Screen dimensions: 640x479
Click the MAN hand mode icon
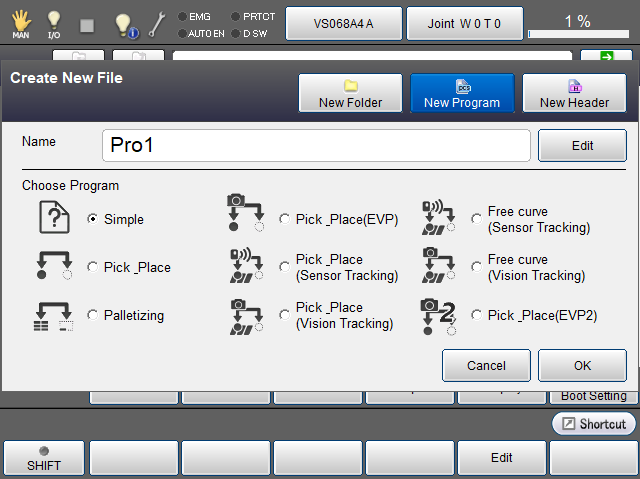coord(21,22)
